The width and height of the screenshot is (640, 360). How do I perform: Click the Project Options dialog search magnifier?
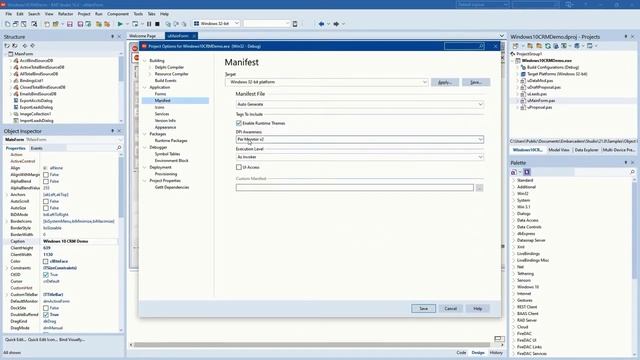click(x=481, y=46)
